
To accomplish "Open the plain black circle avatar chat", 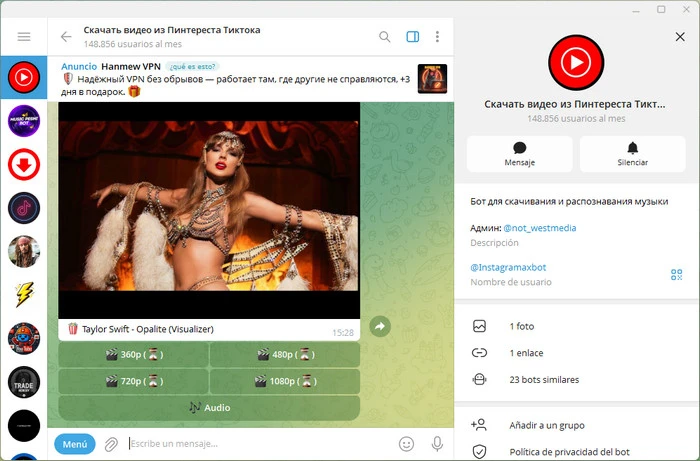I will point(24,426).
